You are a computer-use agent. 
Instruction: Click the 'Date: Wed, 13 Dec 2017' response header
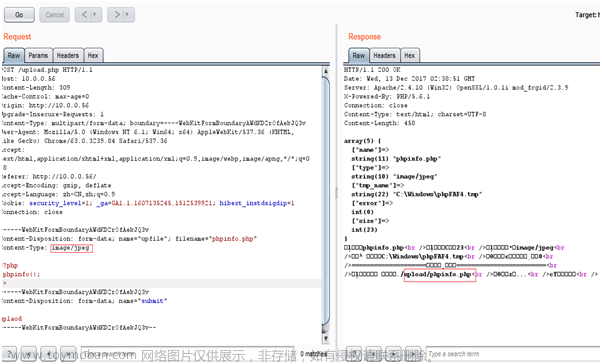click(409, 79)
